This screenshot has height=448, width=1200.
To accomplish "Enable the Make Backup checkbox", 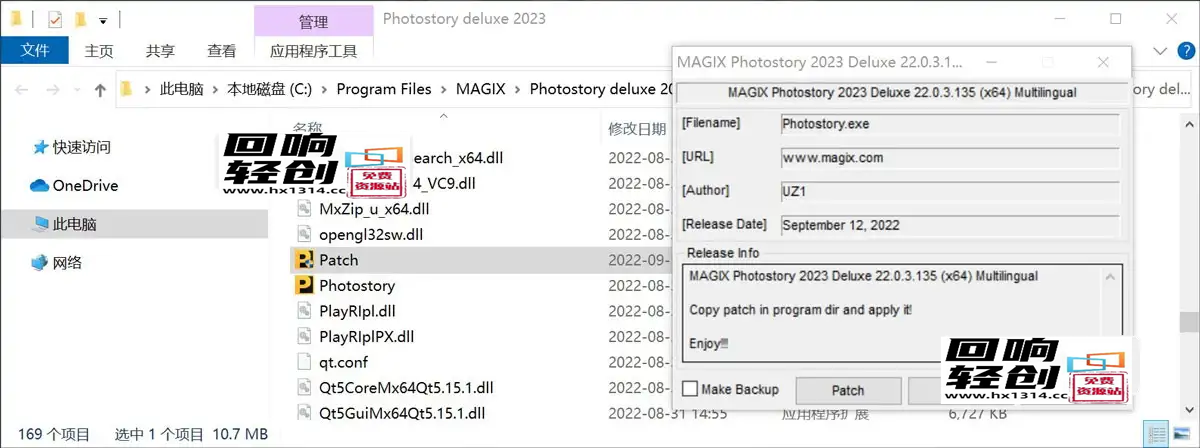I will point(690,389).
